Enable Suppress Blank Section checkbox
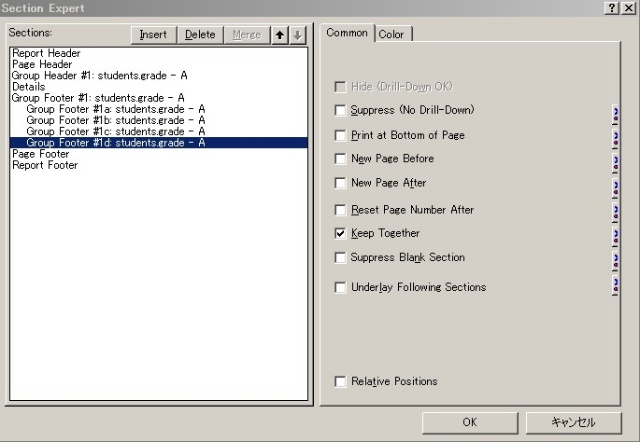This screenshot has height=442, width=640. [340, 258]
